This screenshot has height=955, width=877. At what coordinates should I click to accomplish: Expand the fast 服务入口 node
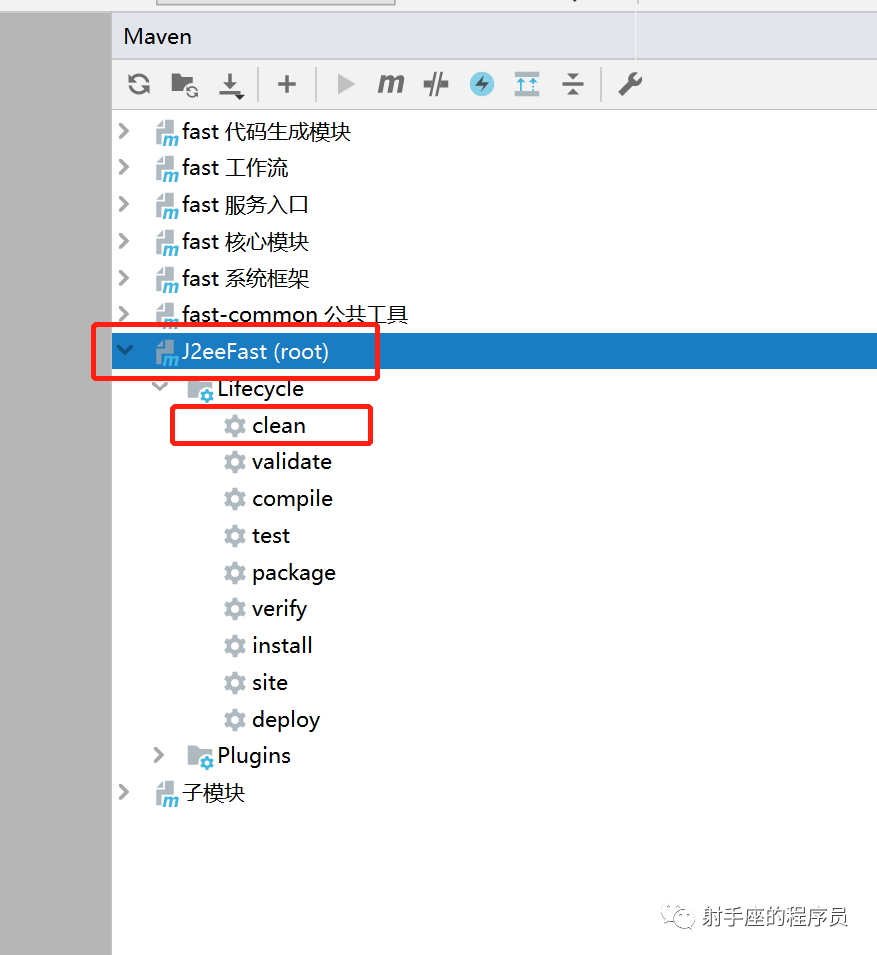point(124,204)
